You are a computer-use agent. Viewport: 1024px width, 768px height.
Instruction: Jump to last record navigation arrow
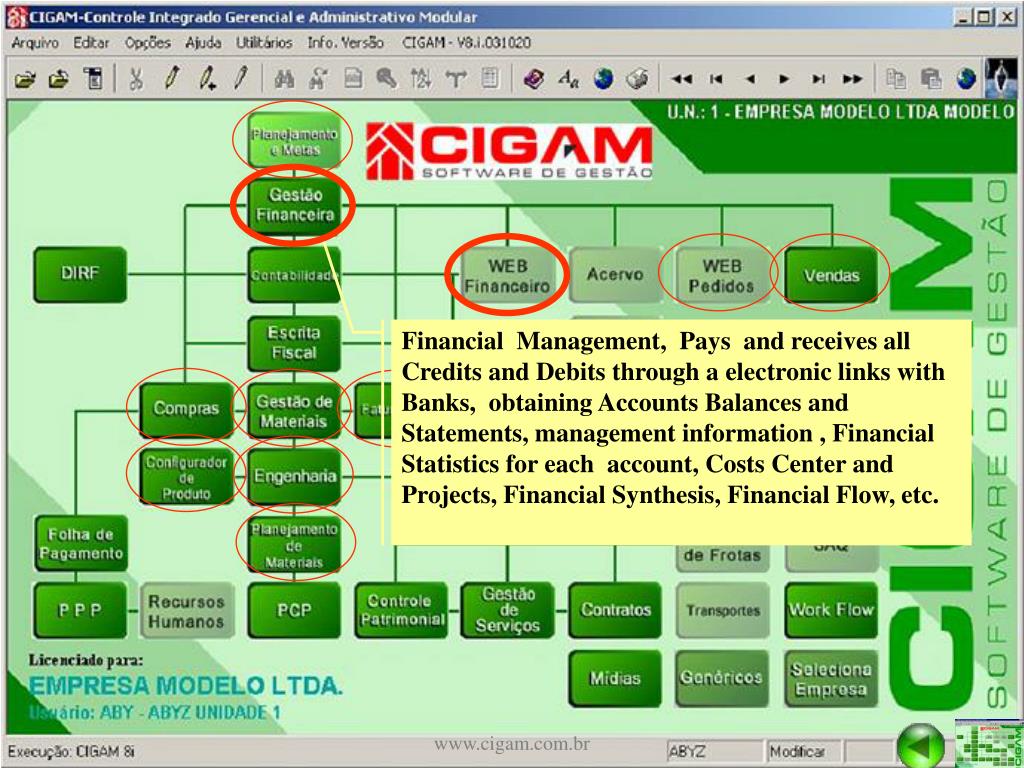click(818, 80)
